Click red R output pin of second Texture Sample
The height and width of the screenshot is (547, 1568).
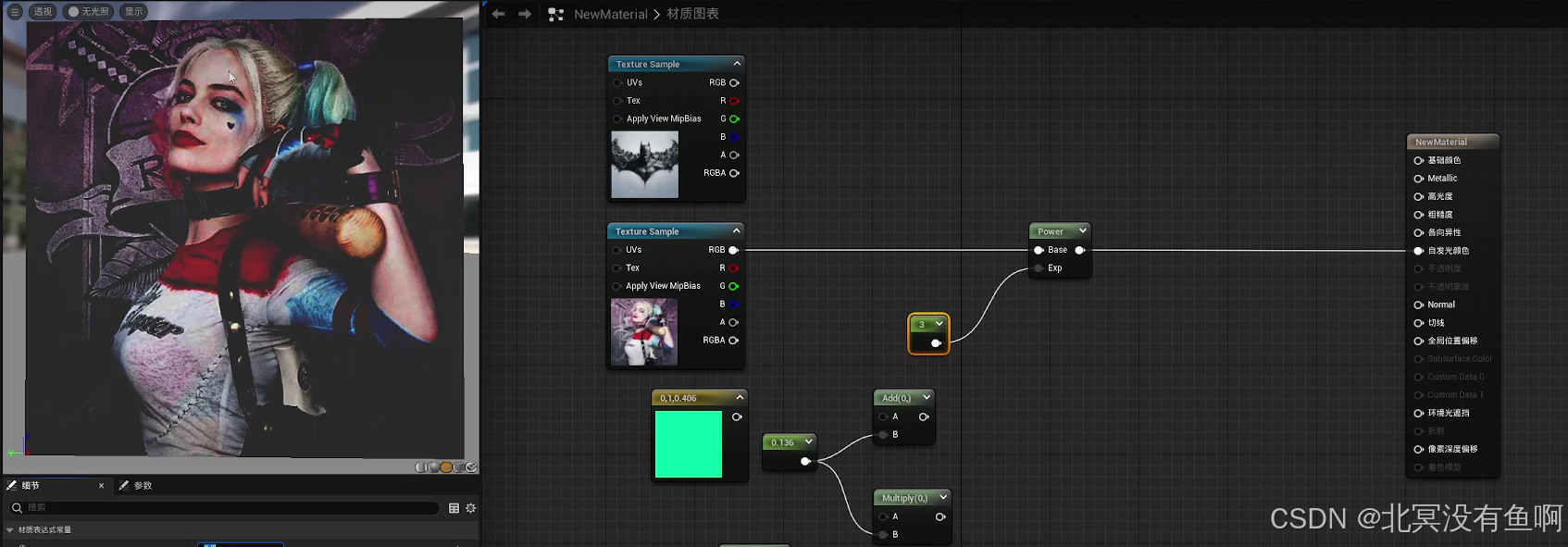[733, 268]
